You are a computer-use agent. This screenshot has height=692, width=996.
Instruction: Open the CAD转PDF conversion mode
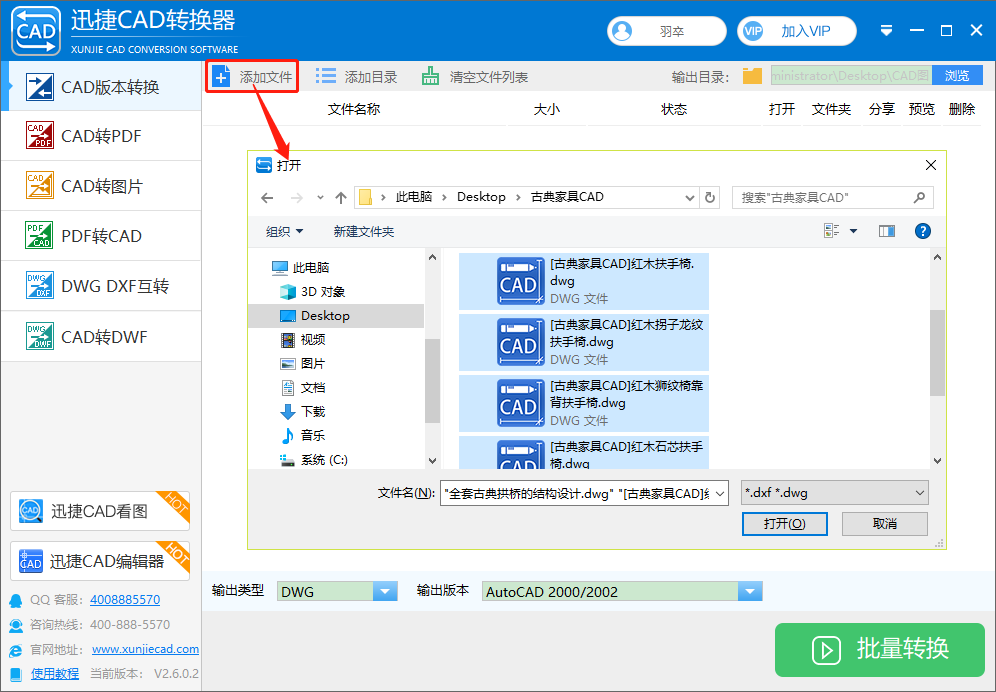click(x=102, y=136)
